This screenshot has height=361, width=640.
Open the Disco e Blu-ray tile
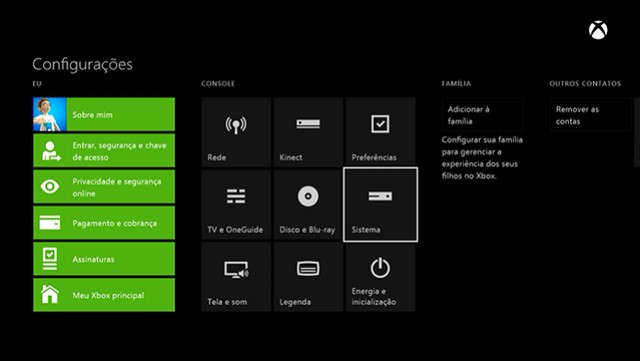point(308,204)
